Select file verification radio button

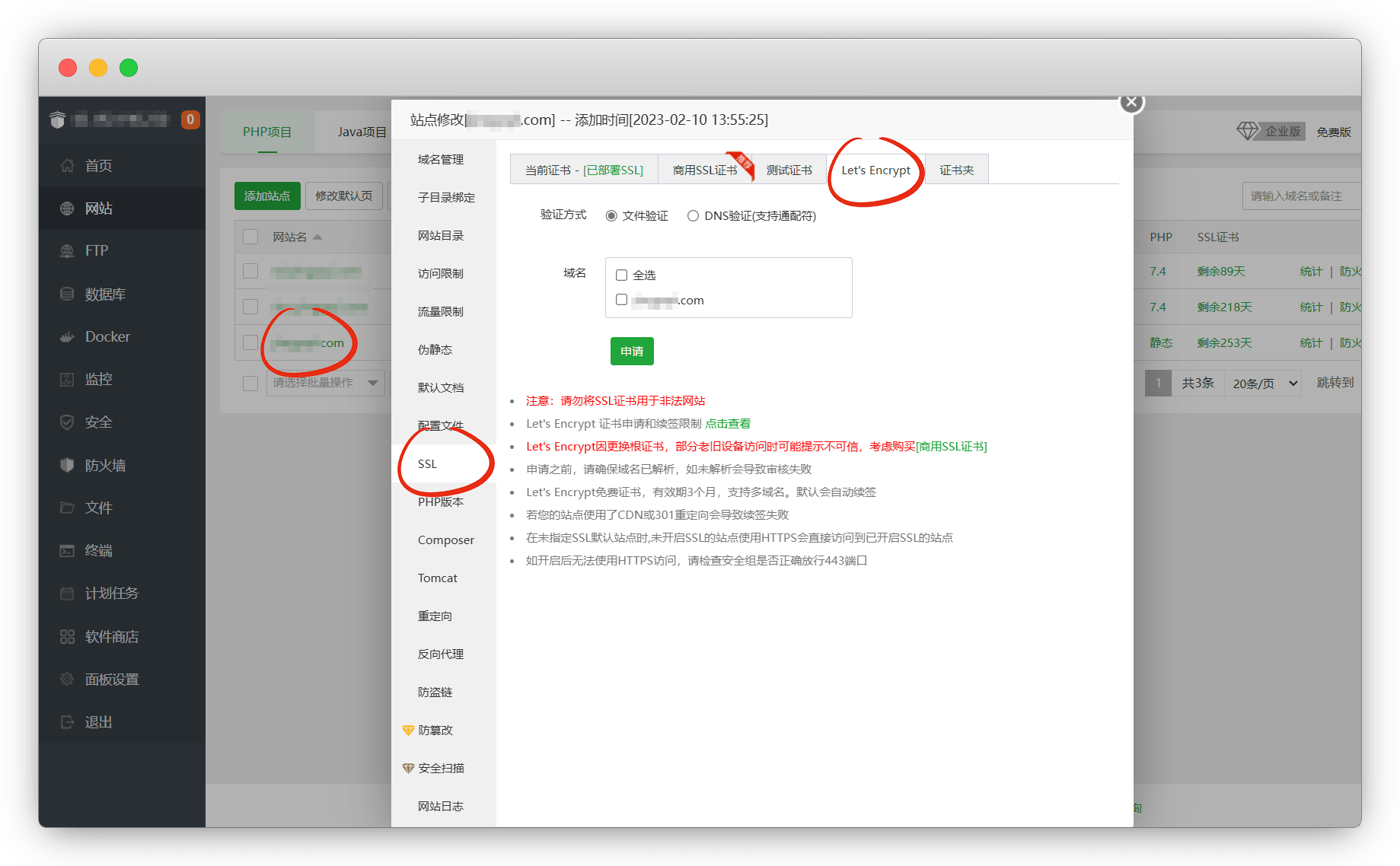[x=611, y=216]
